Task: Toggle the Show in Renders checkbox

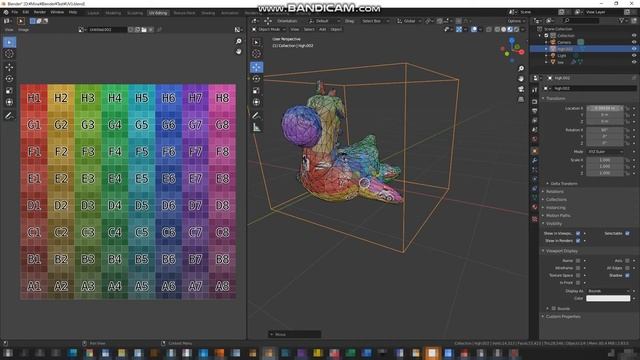Action: click(x=578, y=241)
